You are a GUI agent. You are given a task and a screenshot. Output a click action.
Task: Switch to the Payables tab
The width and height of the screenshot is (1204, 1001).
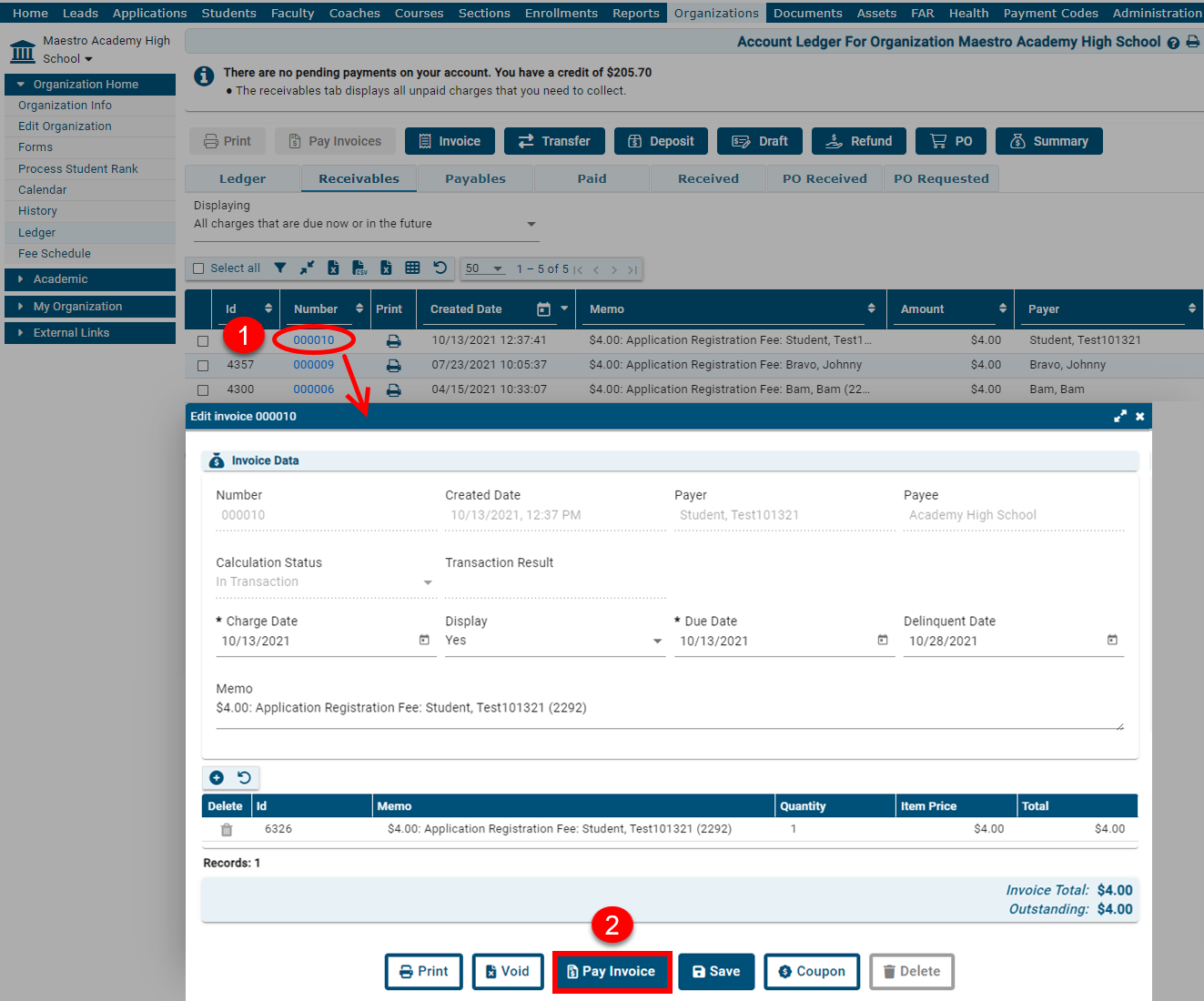click(x=475, y=178)
